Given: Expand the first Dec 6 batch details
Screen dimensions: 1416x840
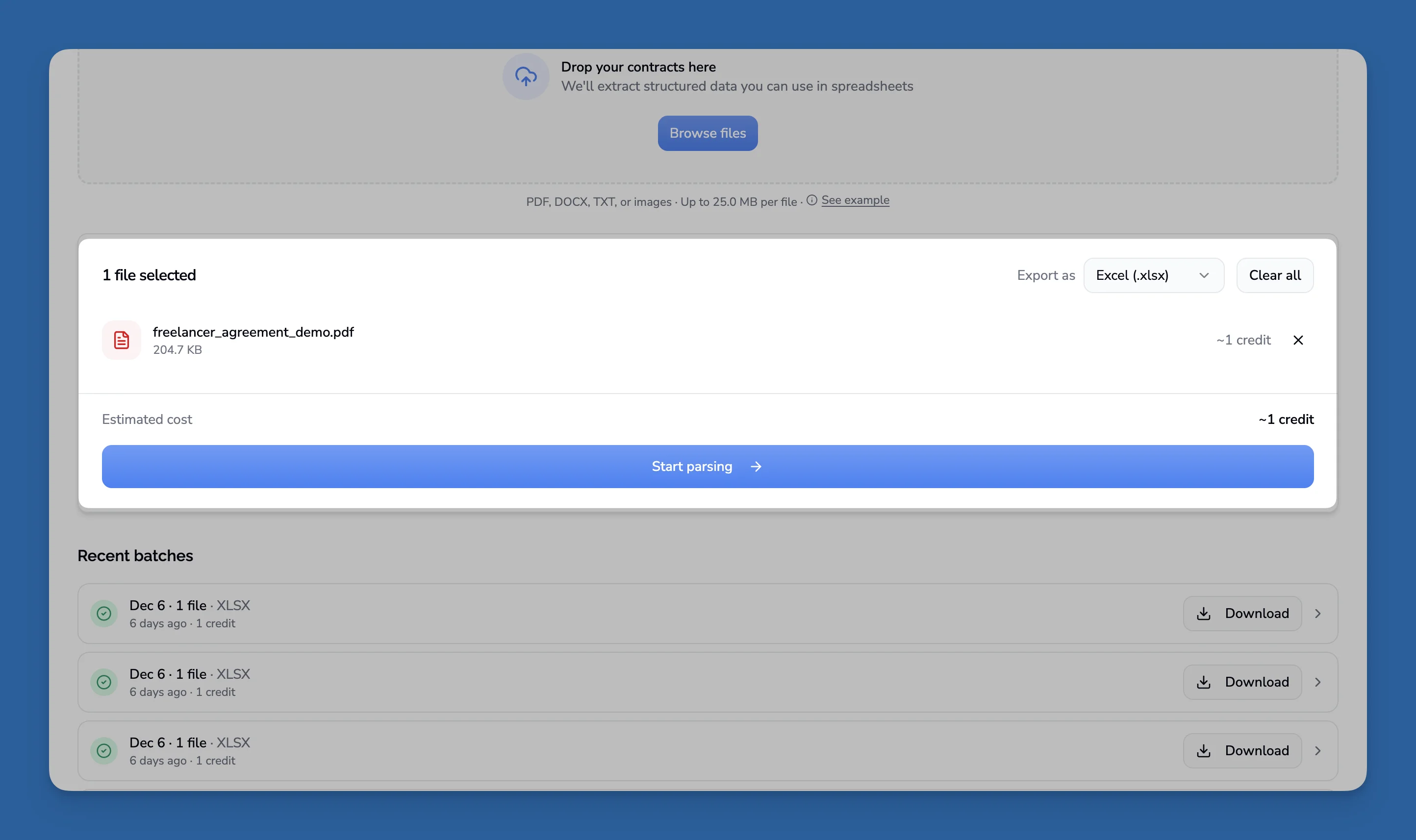Looking at the screenshot, I should coord(1318,613).
